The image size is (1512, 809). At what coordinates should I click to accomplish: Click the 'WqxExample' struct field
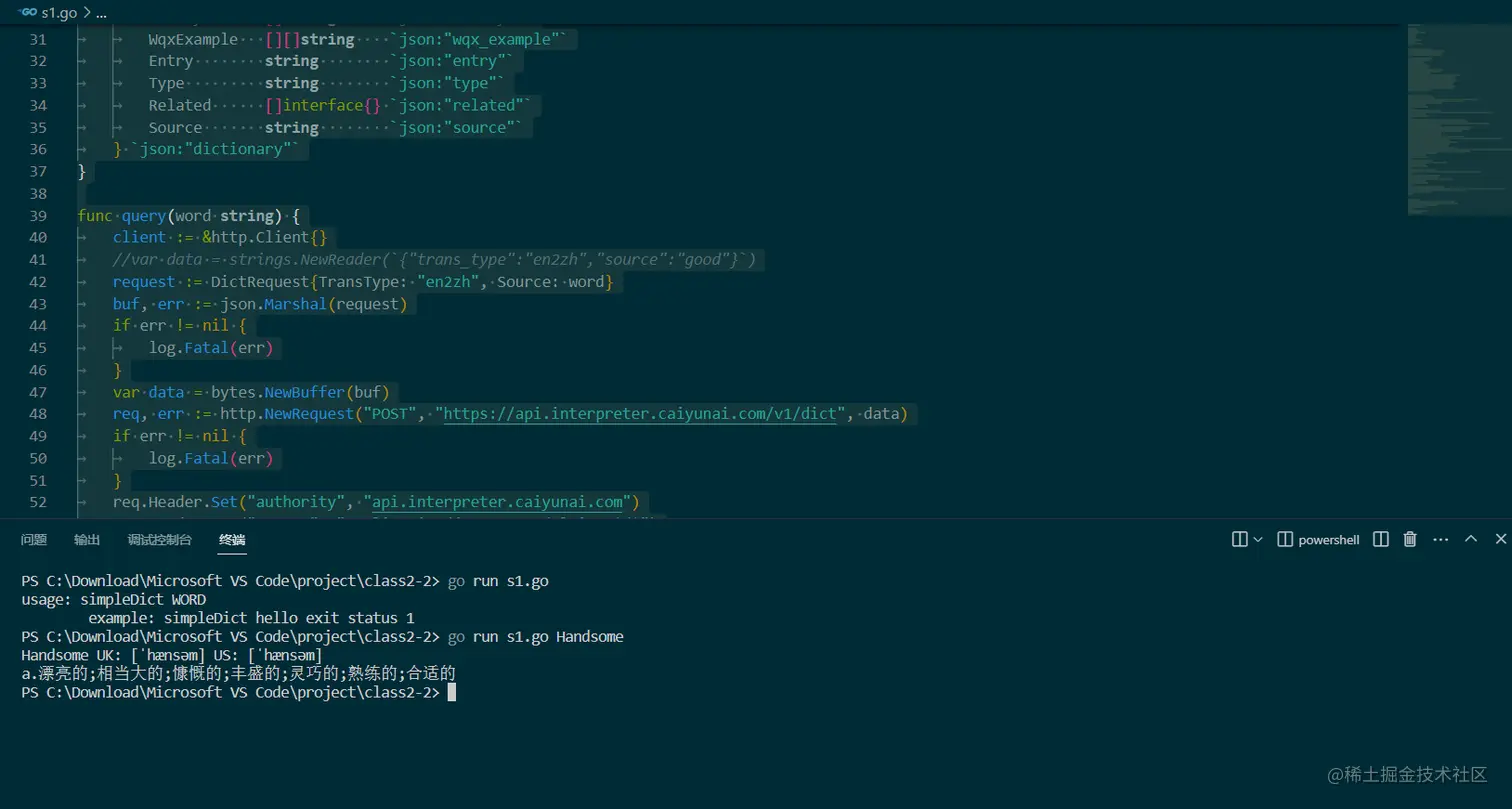193,39
